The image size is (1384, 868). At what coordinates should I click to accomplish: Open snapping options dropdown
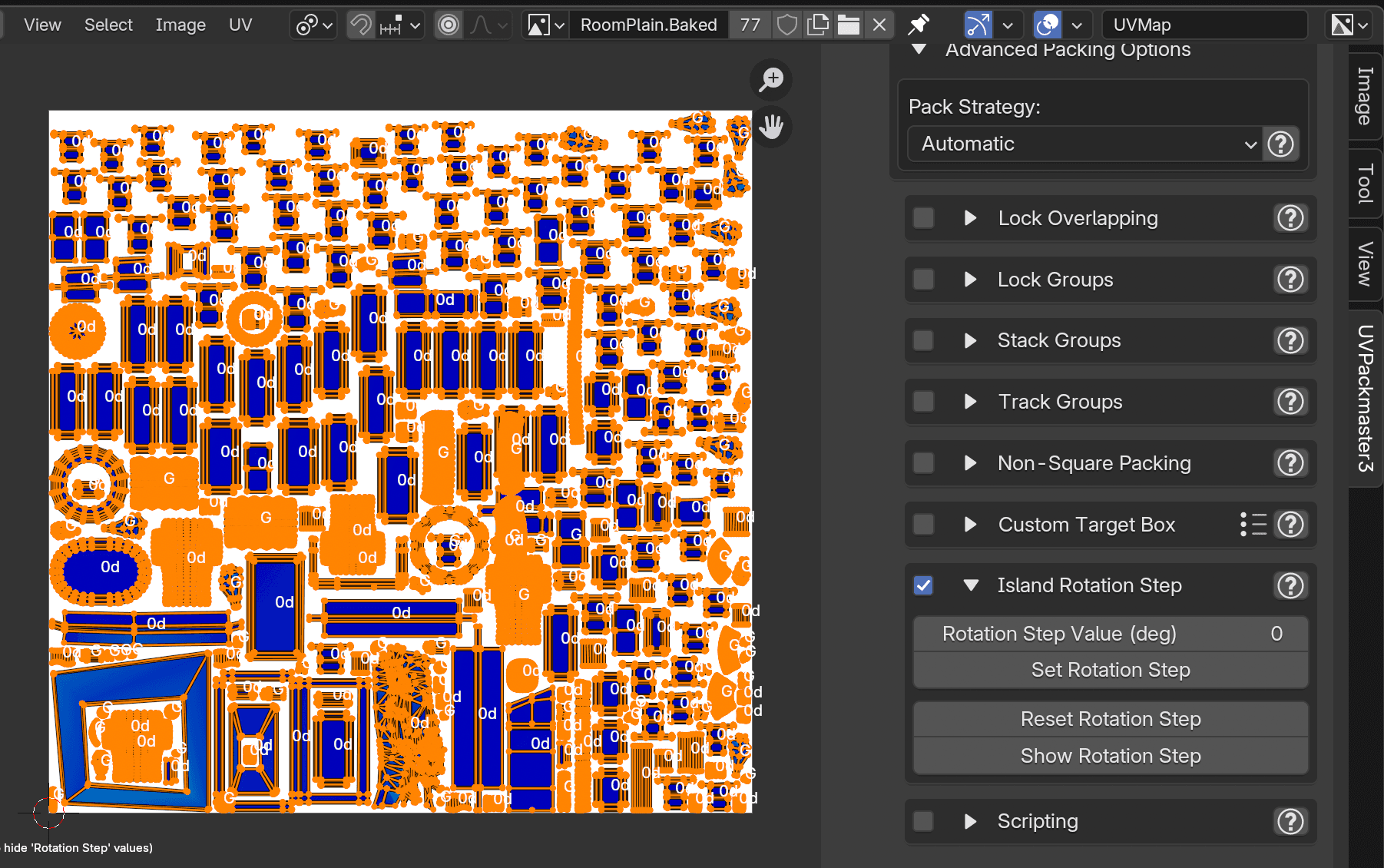click(x=399, y=25)
